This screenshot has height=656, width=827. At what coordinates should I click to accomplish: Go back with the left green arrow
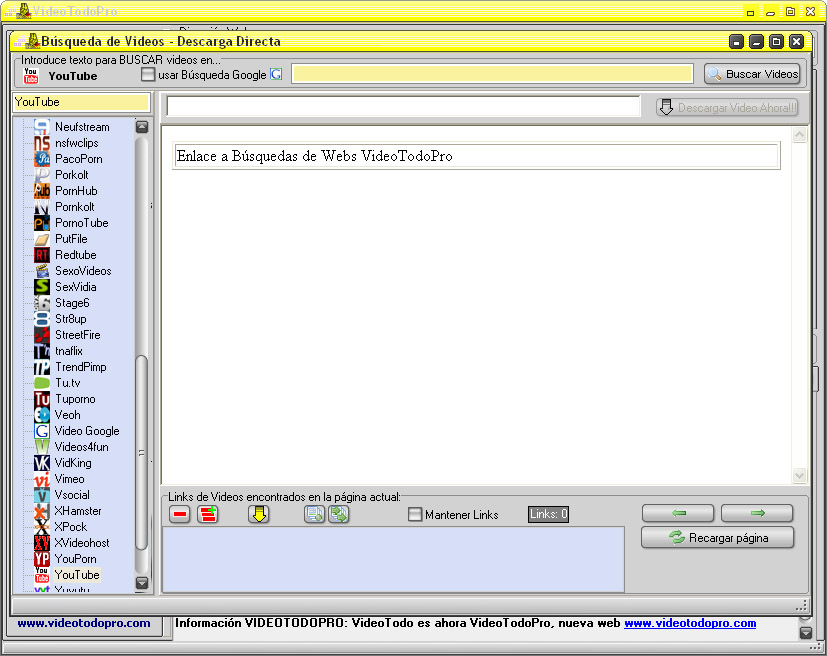[678, 513]
